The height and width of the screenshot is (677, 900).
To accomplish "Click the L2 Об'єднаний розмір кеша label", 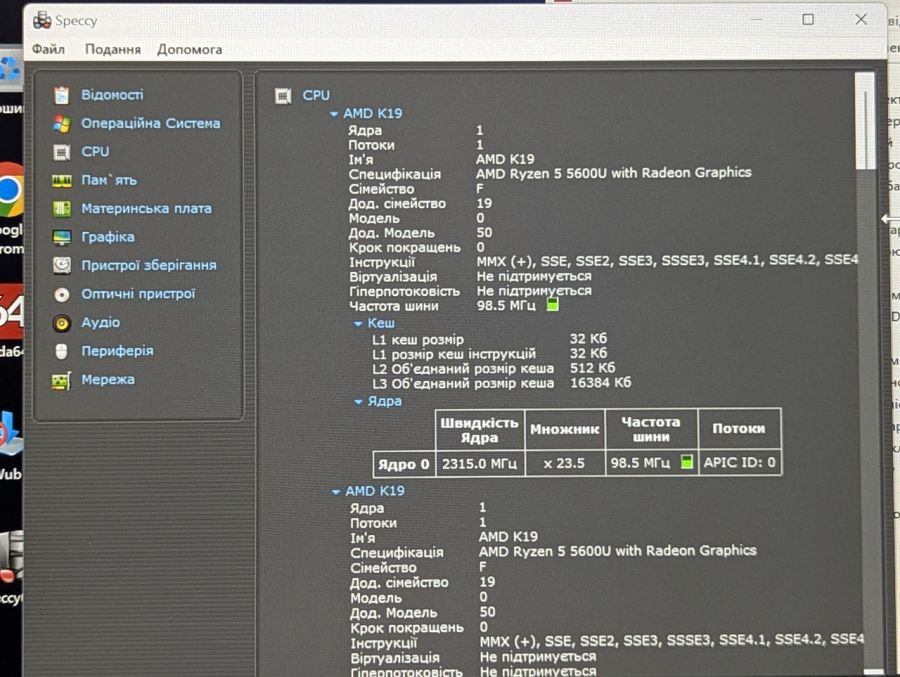I will 463,369.
